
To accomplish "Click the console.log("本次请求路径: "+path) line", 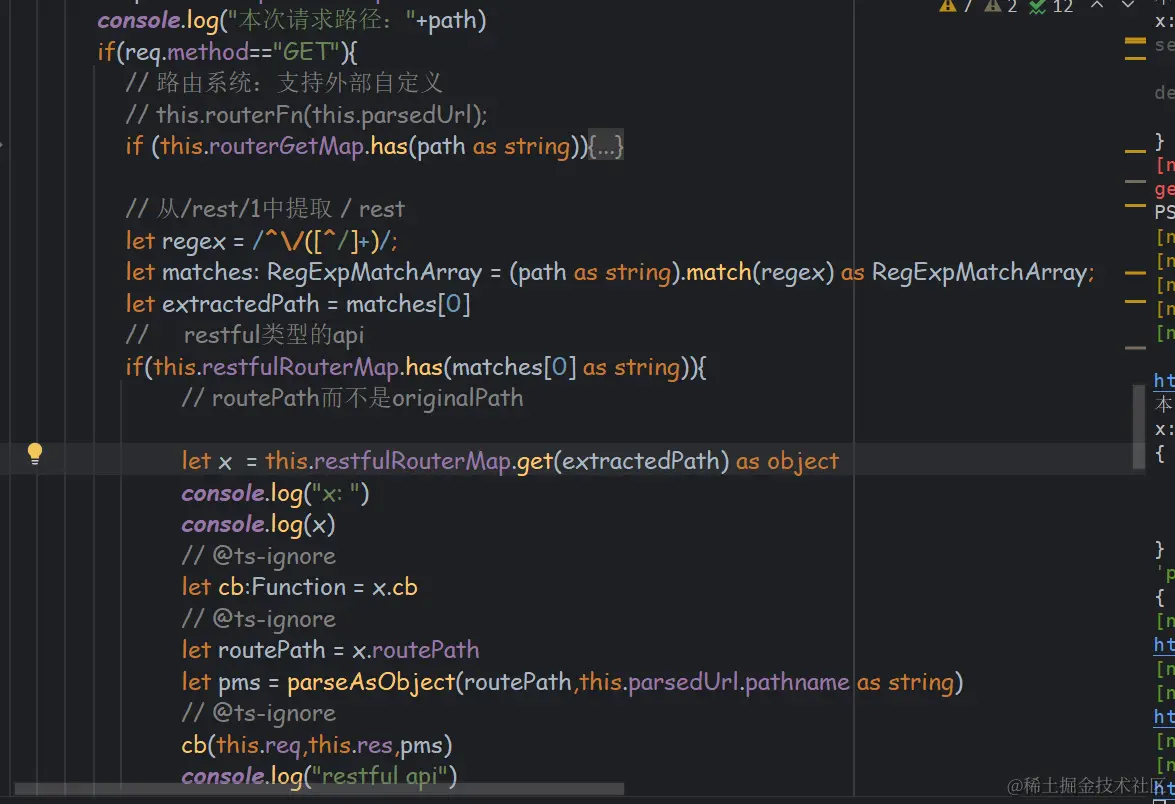I will pos(292,19).
